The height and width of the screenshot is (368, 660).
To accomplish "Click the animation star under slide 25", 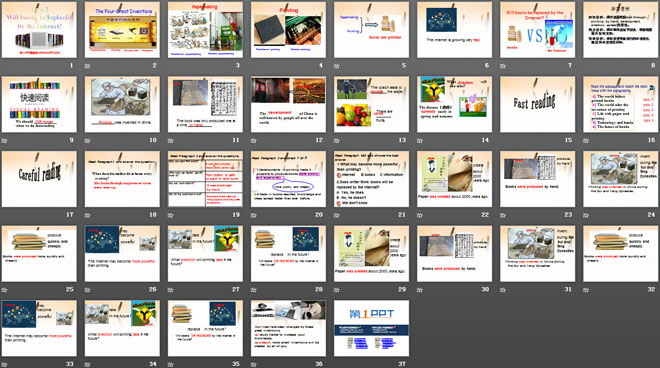I will coord(5,289).
